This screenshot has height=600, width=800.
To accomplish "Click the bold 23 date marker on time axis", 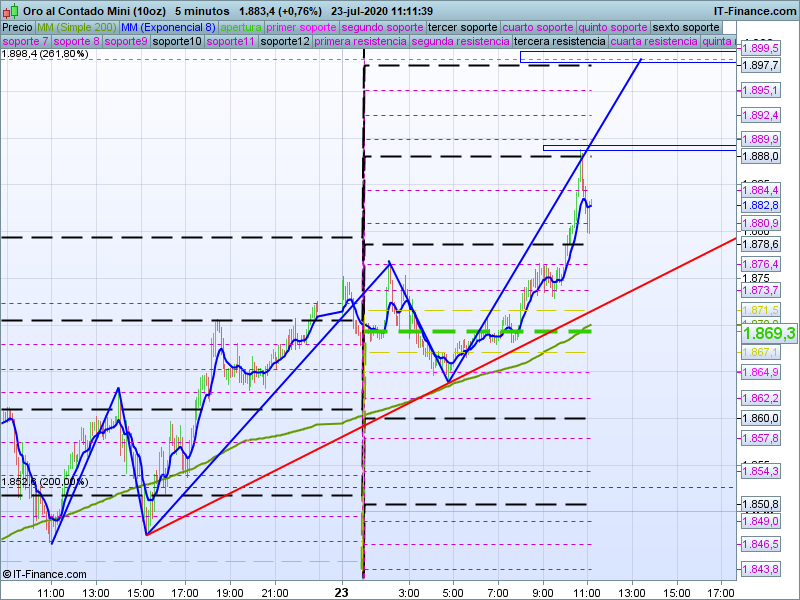I will point(343,592).
